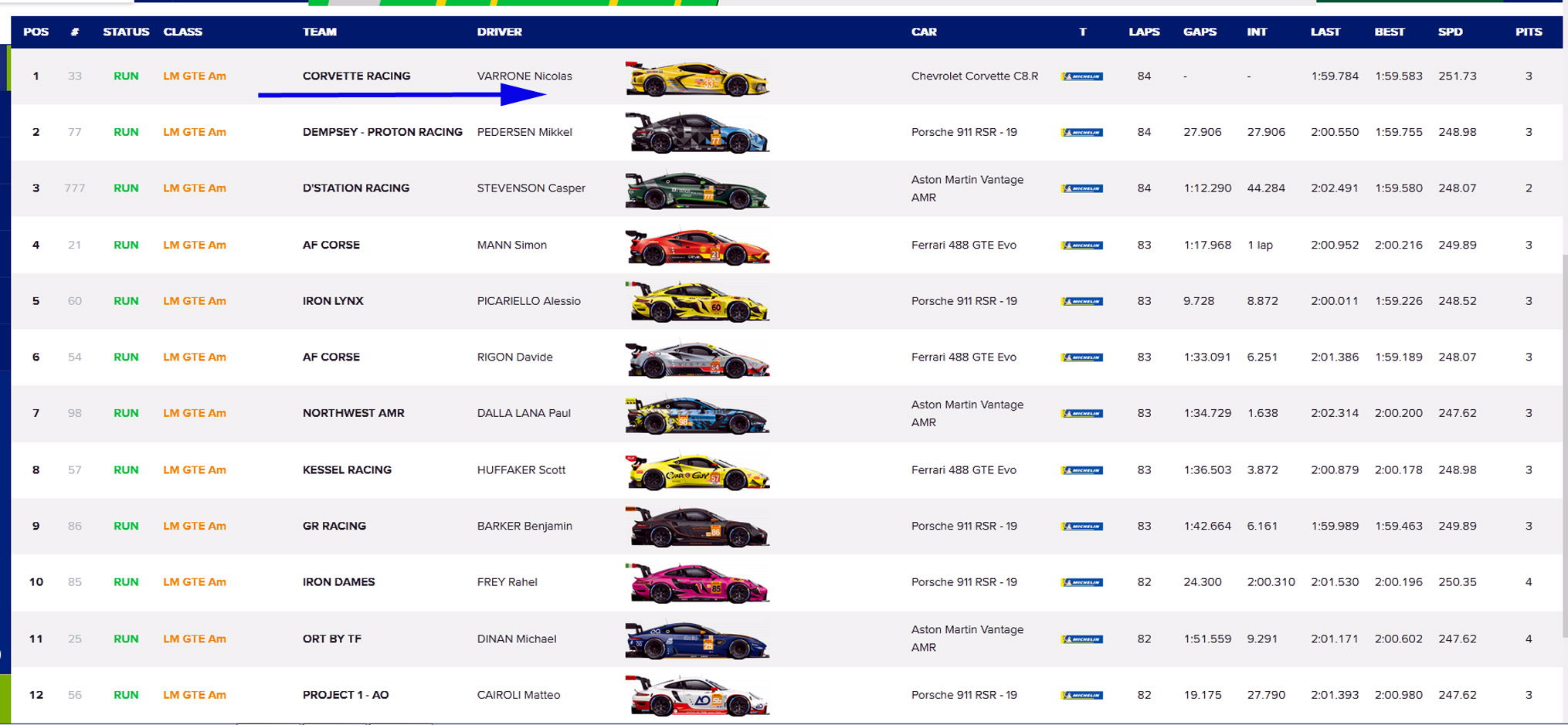Click the pink Iron Dames Porsche image

point(697,584)
